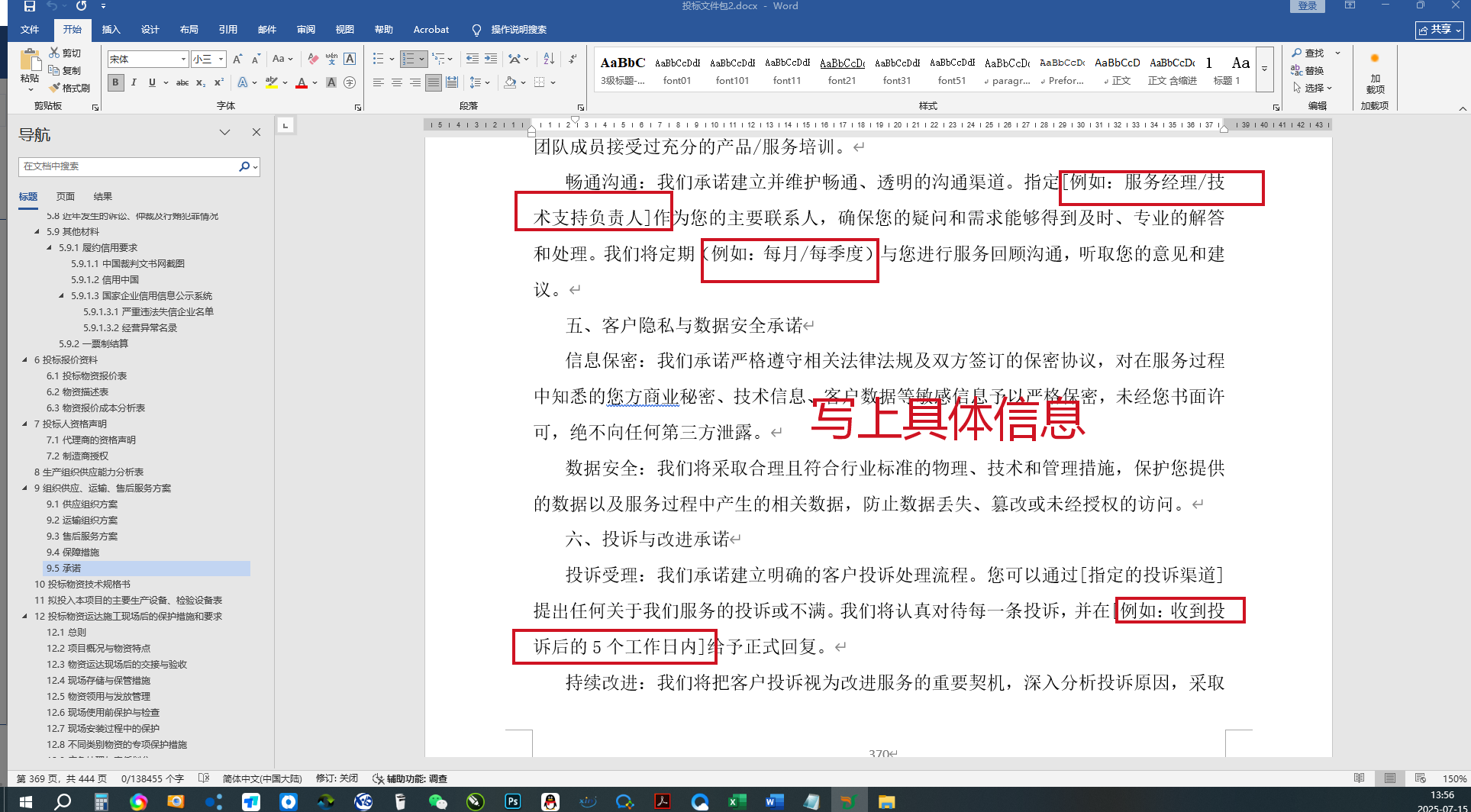
Task: Click the Add-ins (加载项) icon
Action: click(x=1375, y=73)
